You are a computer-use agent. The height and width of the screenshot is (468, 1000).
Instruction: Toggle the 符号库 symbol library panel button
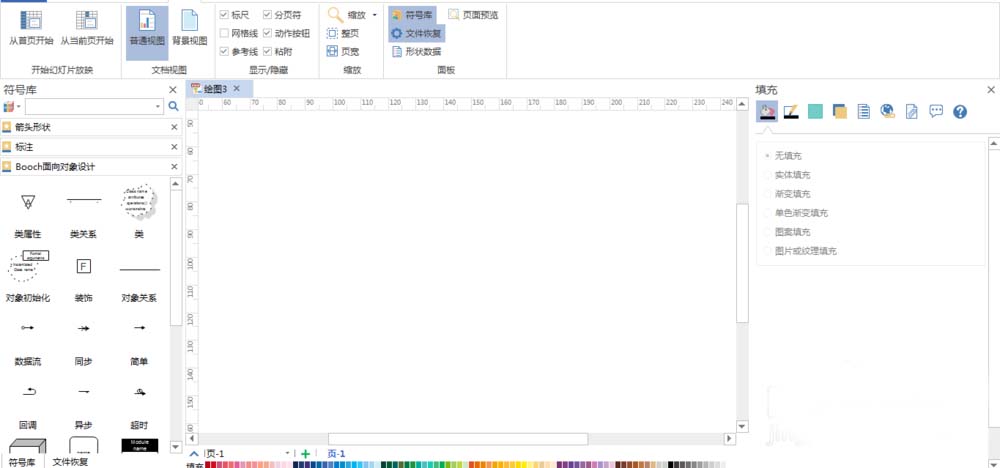412,15
